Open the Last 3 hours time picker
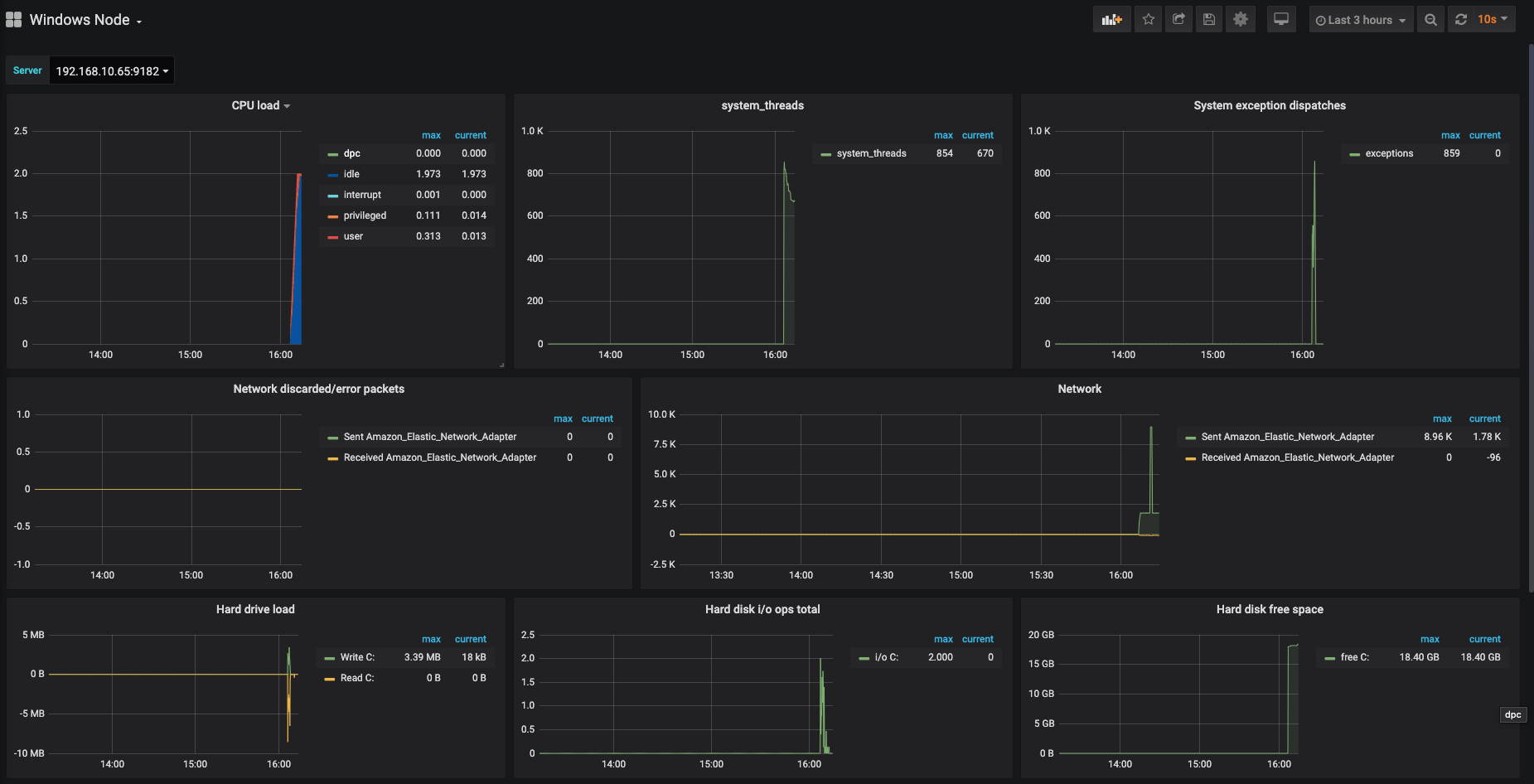Viewport: 1534px width, 784px height. coord(1361,20)
